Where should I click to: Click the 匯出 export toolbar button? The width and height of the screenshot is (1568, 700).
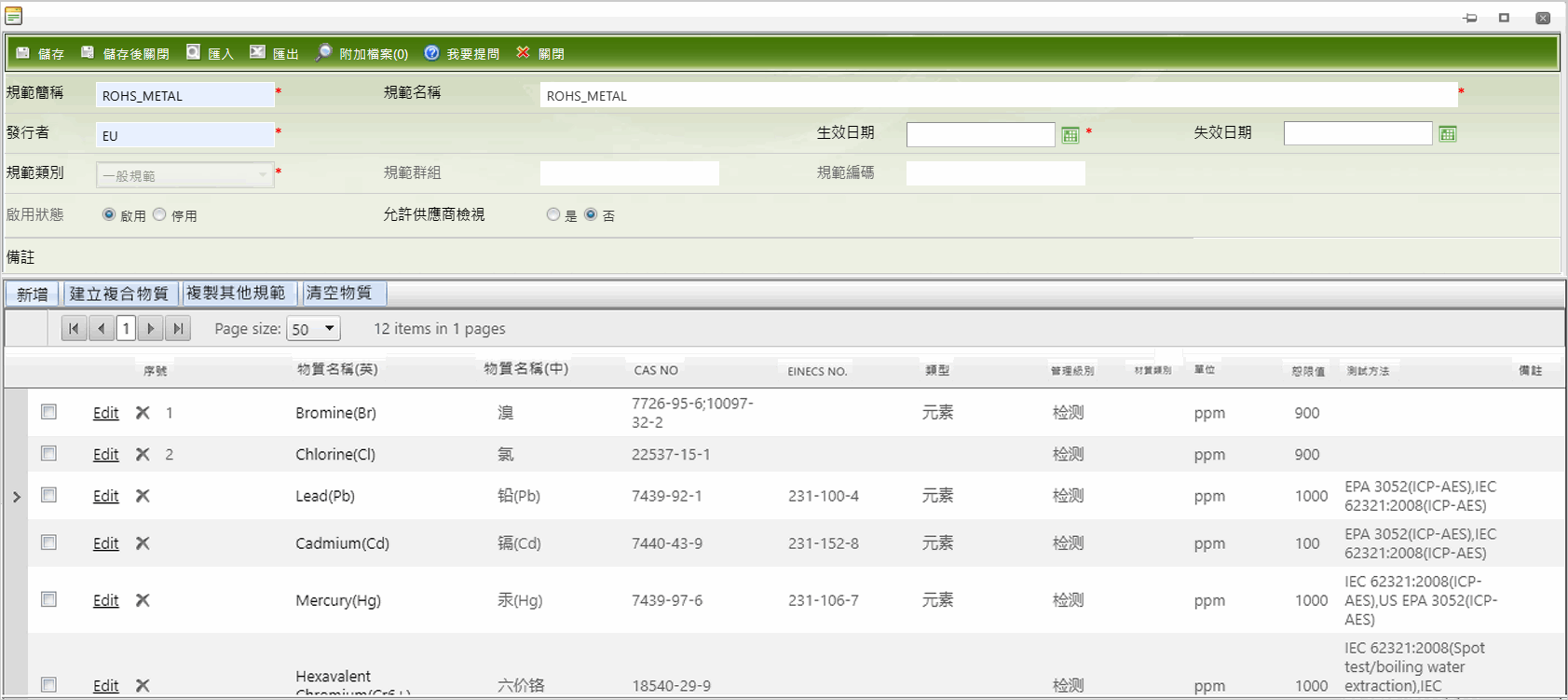(274, 53)
